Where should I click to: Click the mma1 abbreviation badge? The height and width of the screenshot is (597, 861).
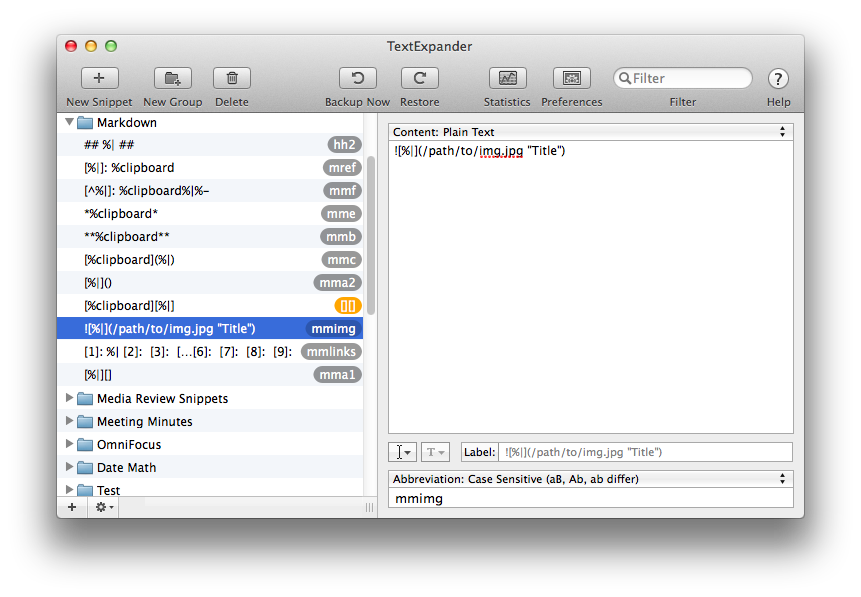click(338, 375)
